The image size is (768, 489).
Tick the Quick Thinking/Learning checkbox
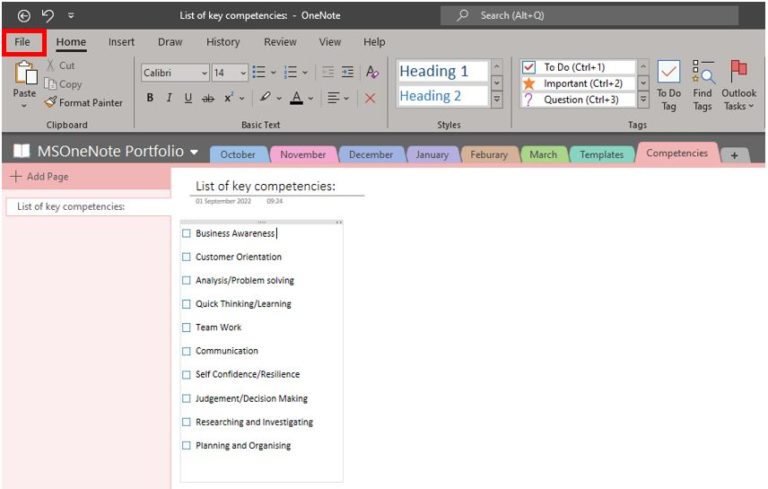click(186, 304)
